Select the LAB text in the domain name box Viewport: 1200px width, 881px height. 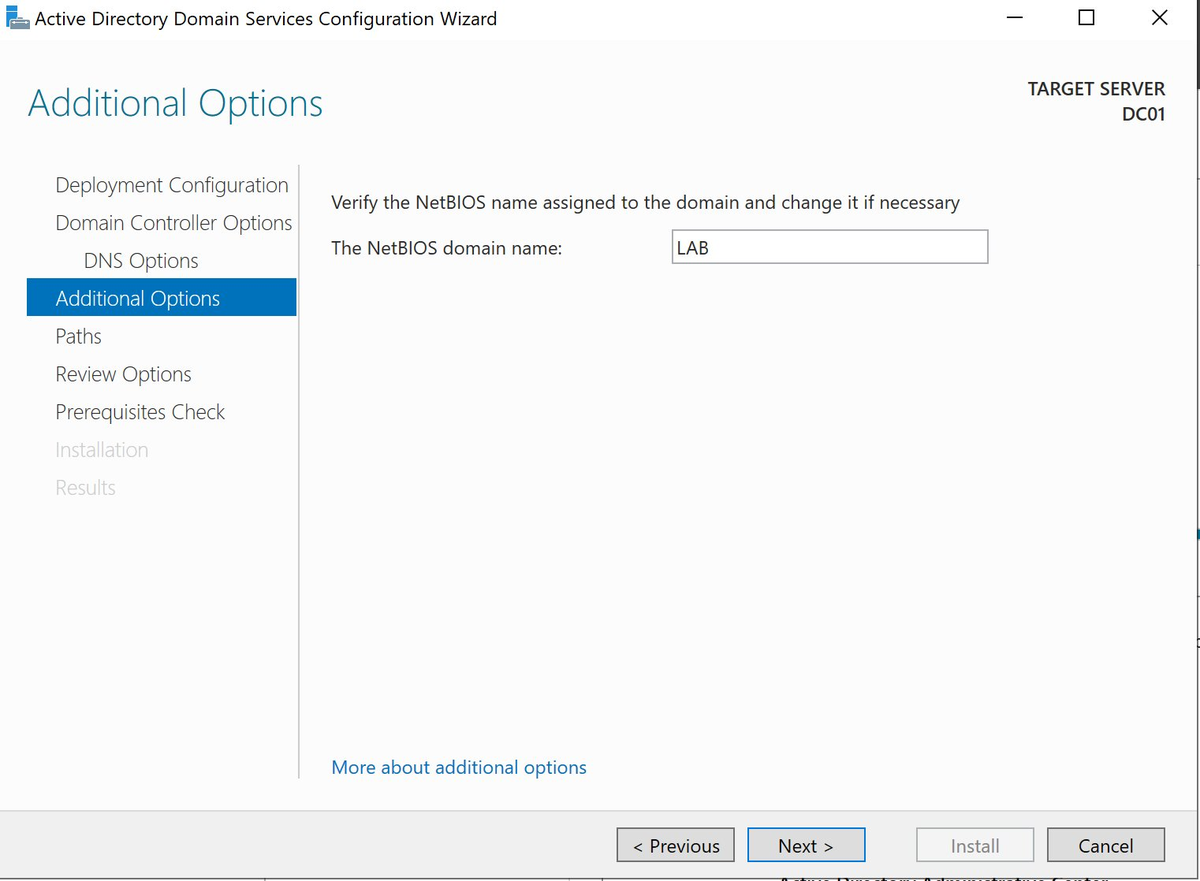(691, 246)
